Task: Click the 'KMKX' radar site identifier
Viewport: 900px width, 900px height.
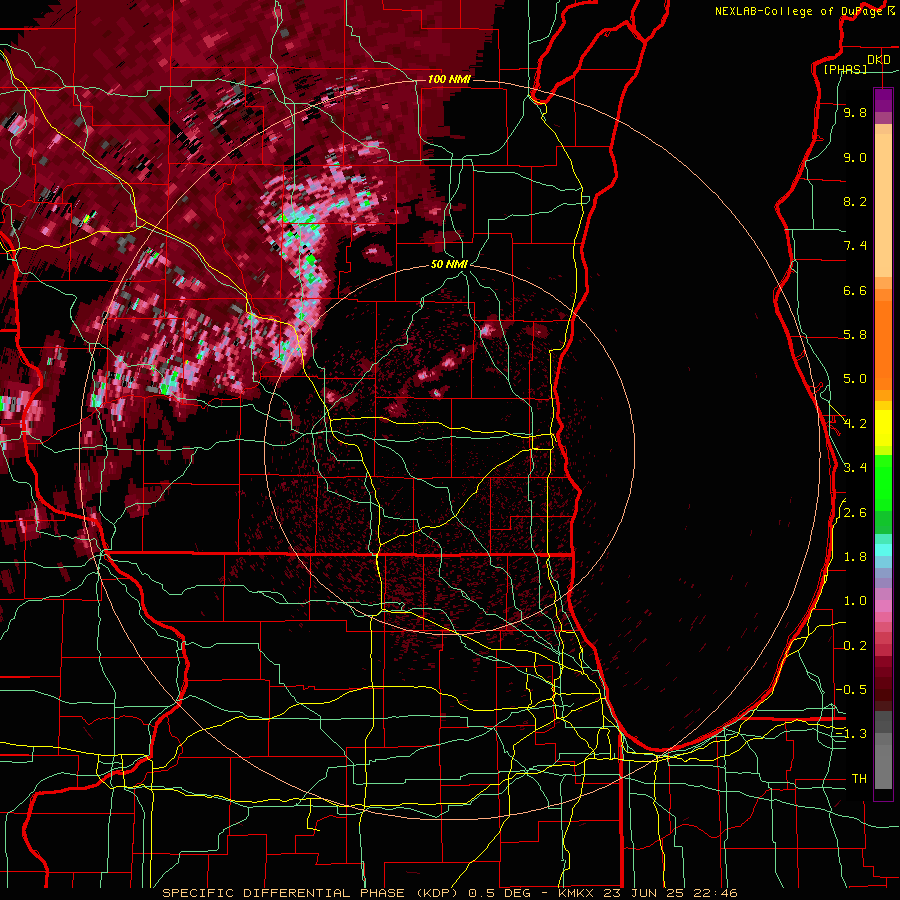Action: [x=576, y=893]
